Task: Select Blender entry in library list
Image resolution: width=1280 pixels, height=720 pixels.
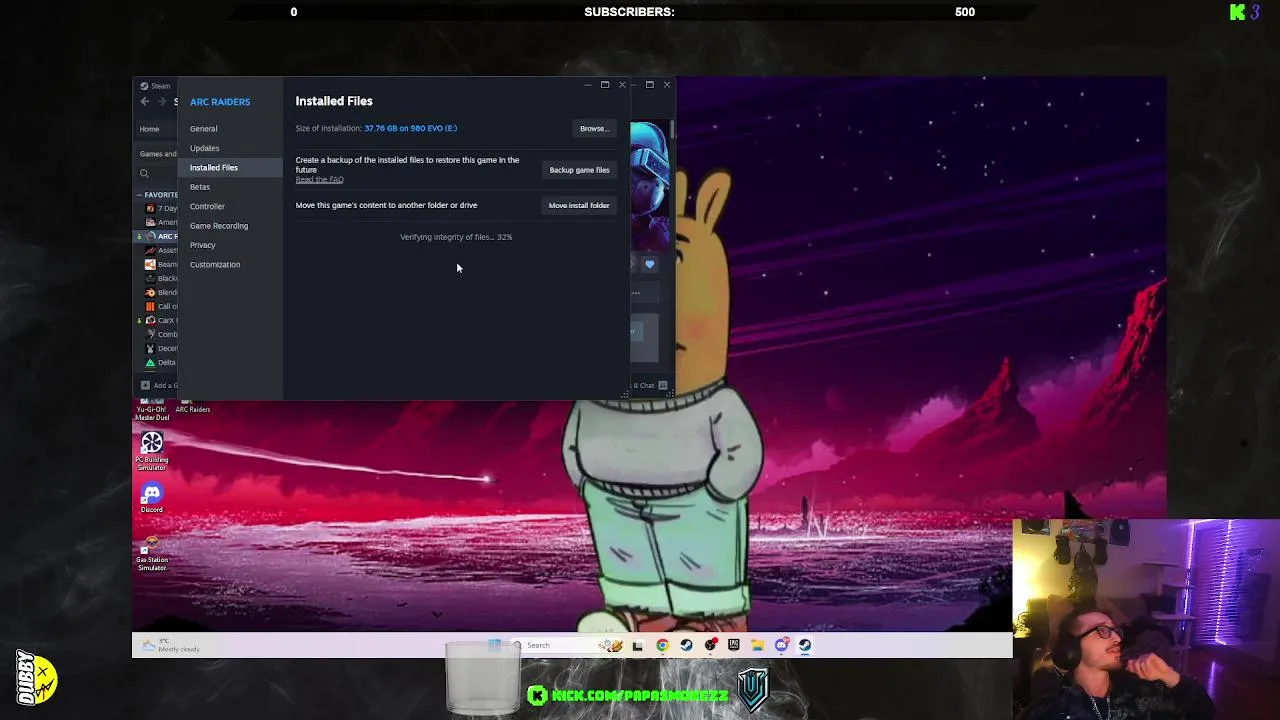Action: pos(161,292)
